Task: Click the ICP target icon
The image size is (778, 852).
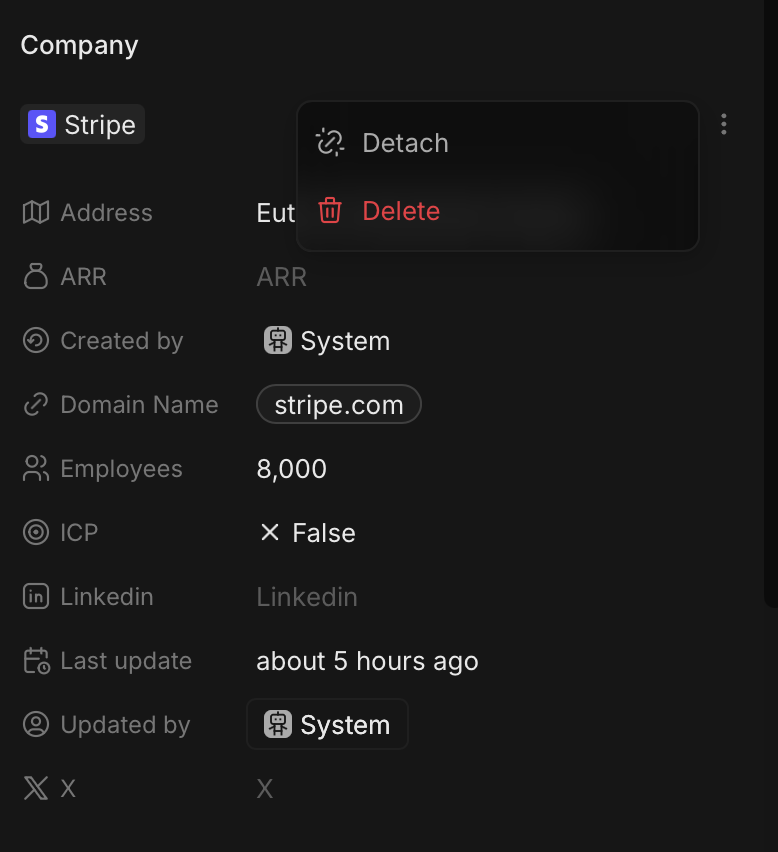Action: (x=36, y=533)
